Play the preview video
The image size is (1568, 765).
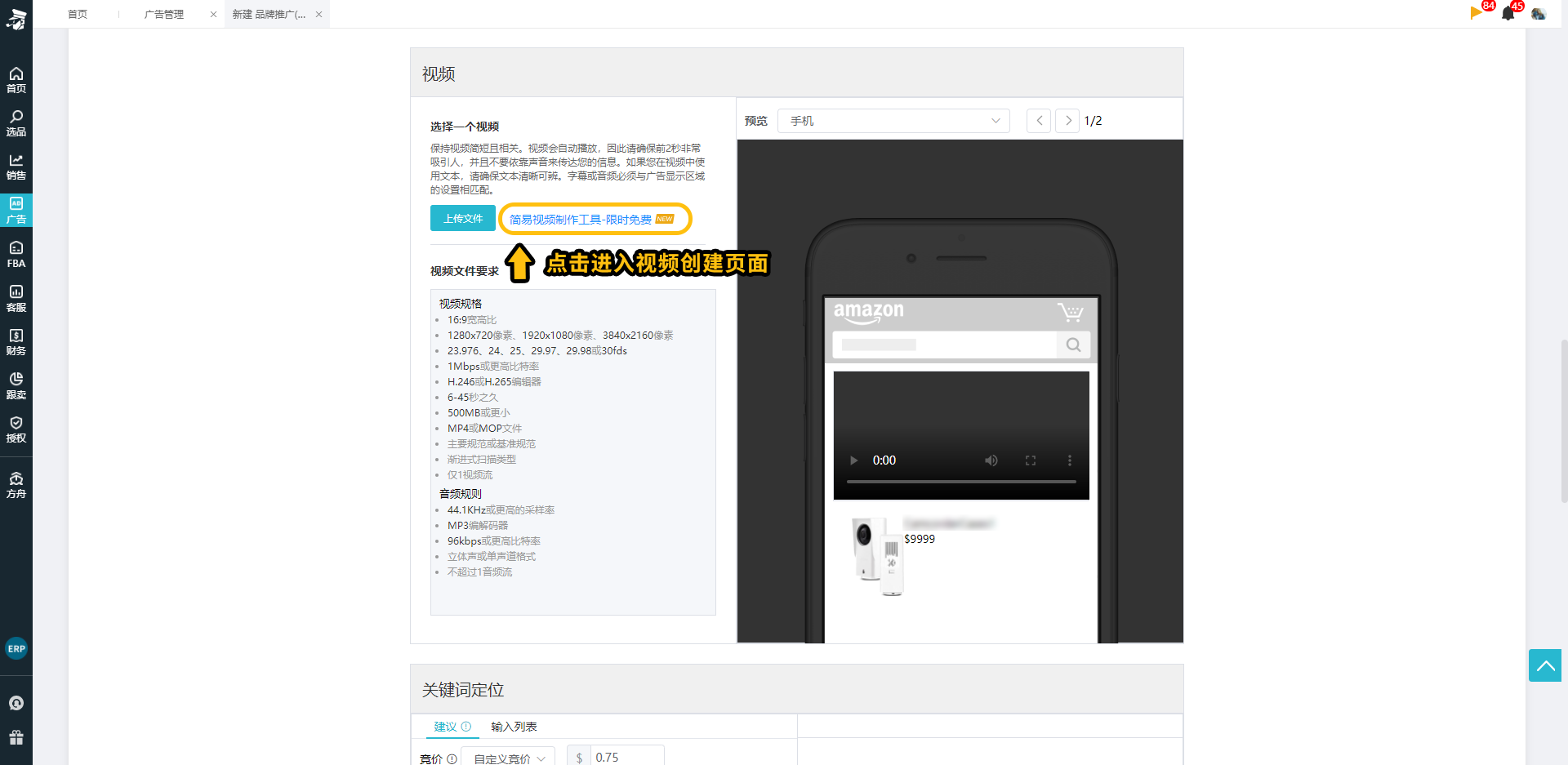(x=854, y=460)
